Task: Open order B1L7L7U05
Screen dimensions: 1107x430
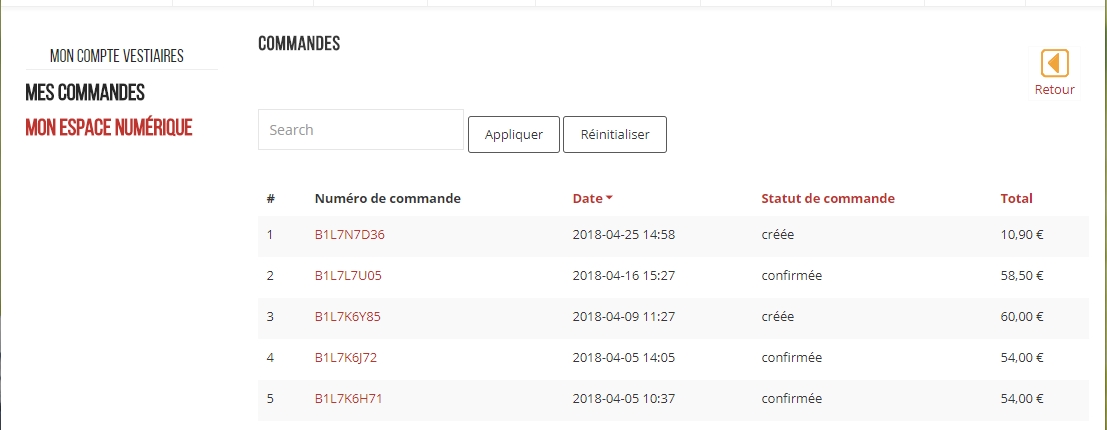Action: (348, 276)
